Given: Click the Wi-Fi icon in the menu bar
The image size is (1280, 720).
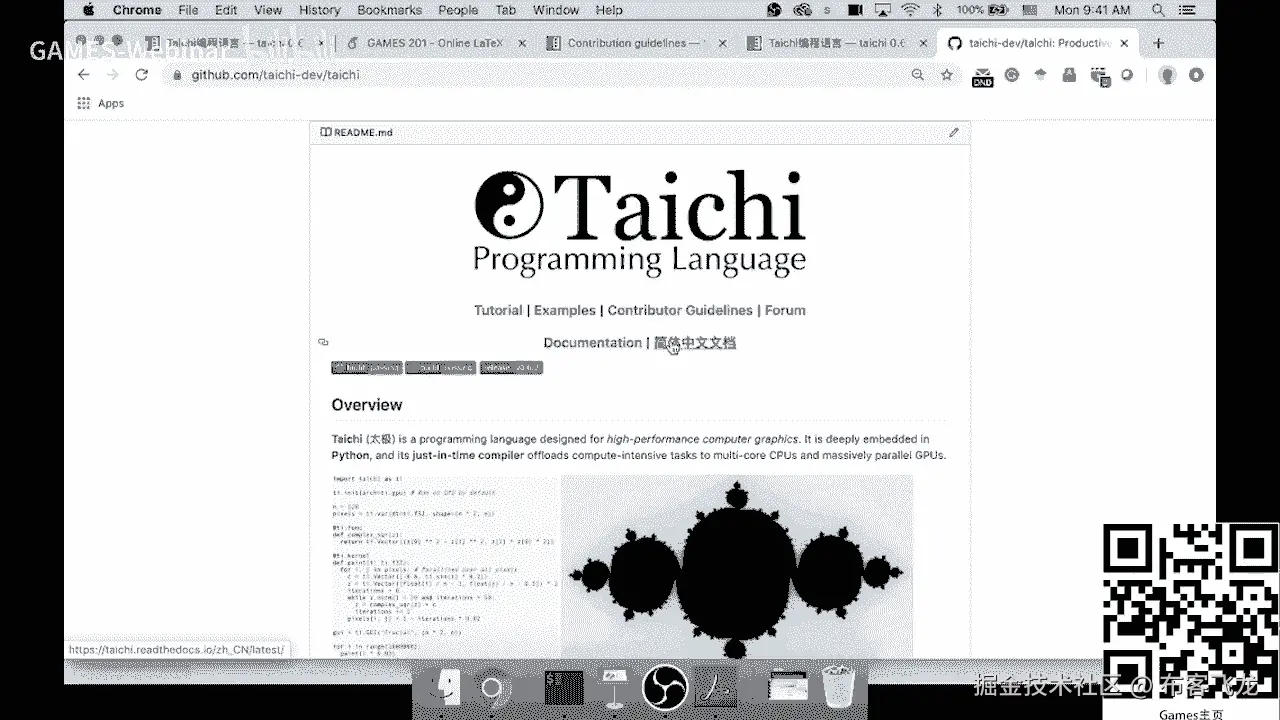Looking at the screenshot, I should [x=910, y=10].
